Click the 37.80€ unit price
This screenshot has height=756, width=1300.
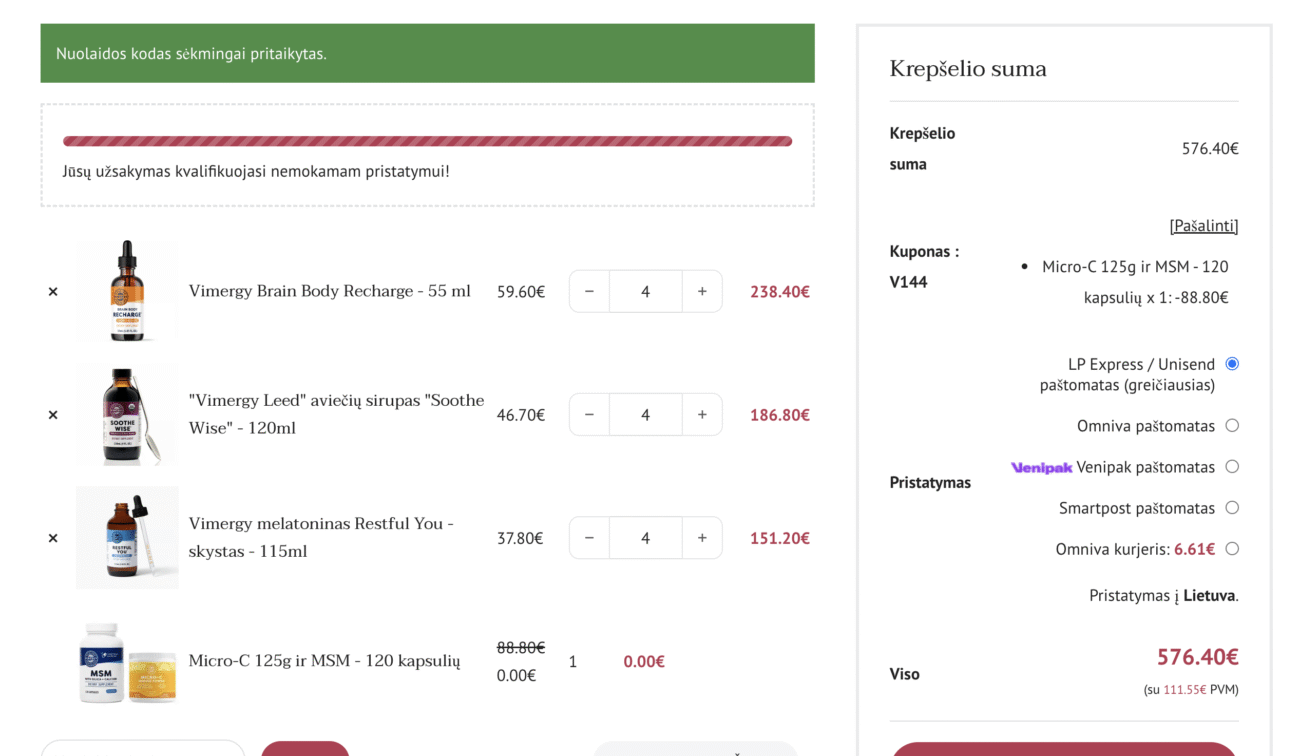520,538
